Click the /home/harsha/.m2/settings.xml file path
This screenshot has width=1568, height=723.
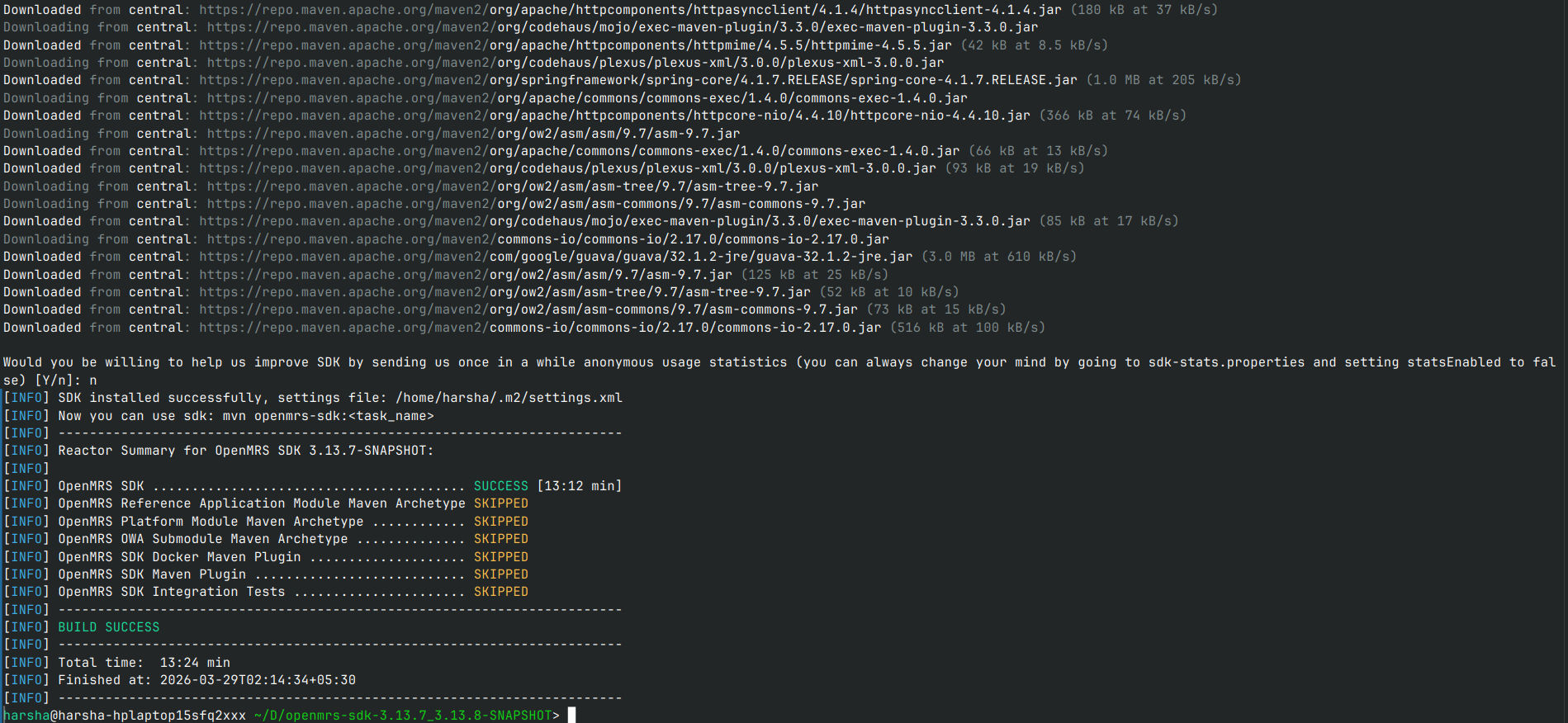(509, 398)
